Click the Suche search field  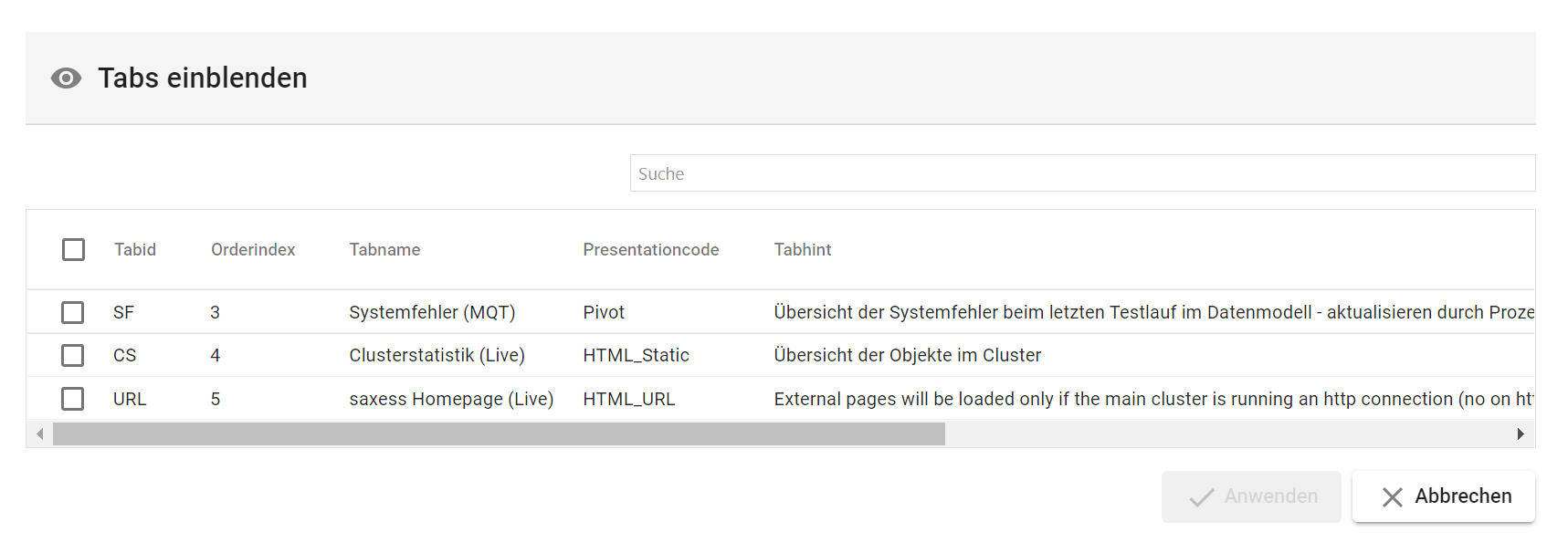click(1081, 173)
